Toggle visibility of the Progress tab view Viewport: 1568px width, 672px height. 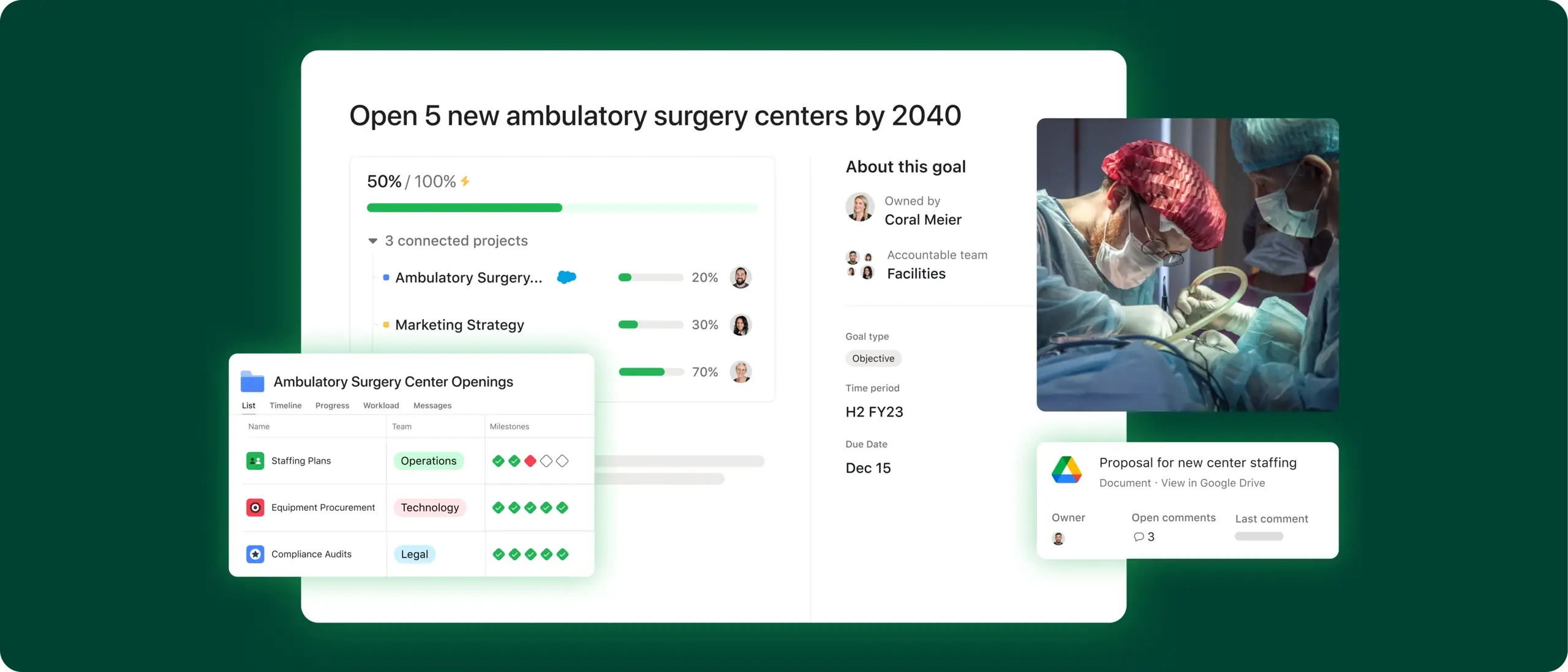coord(333,404)
